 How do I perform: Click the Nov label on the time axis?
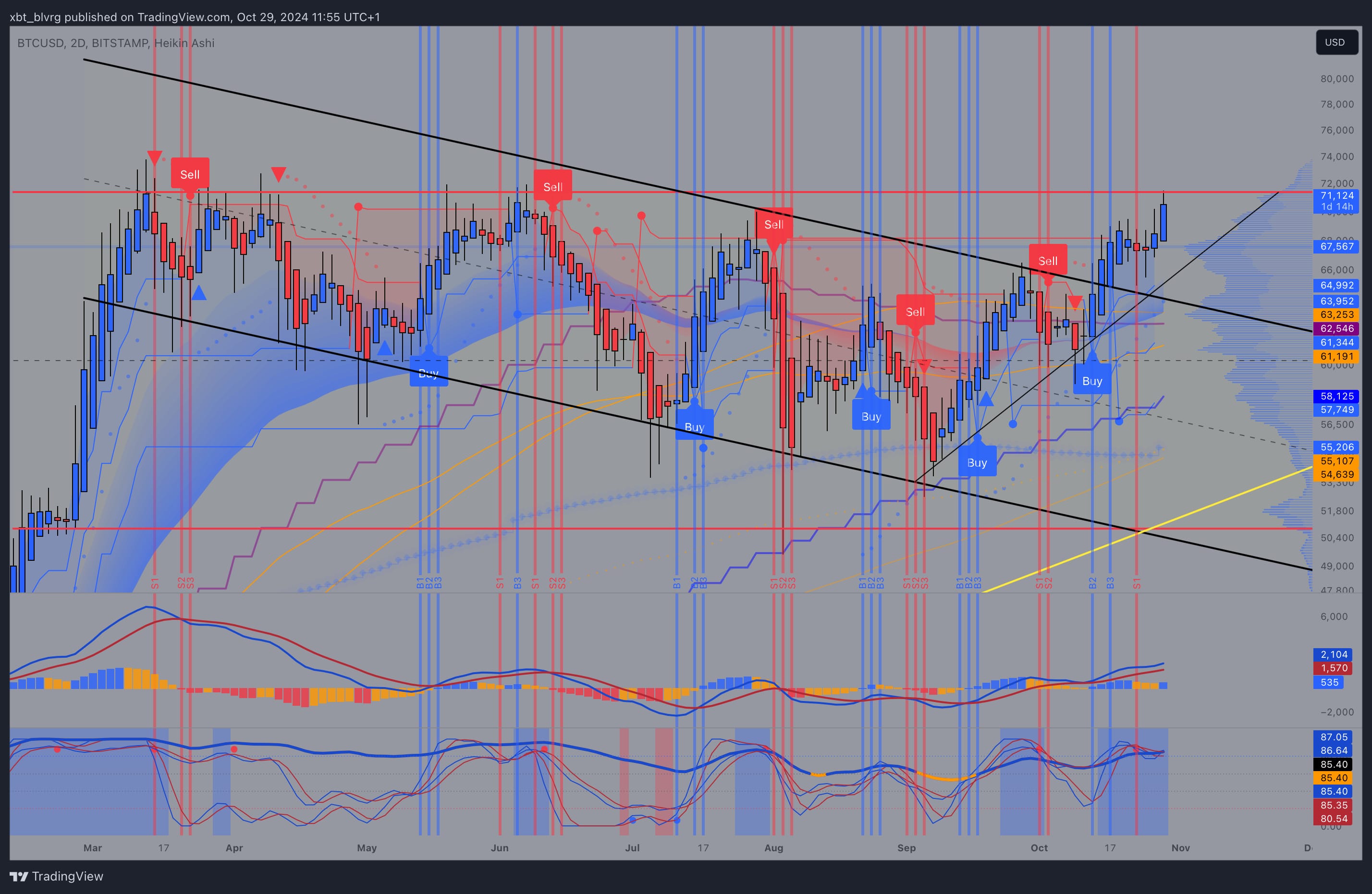1181,848
